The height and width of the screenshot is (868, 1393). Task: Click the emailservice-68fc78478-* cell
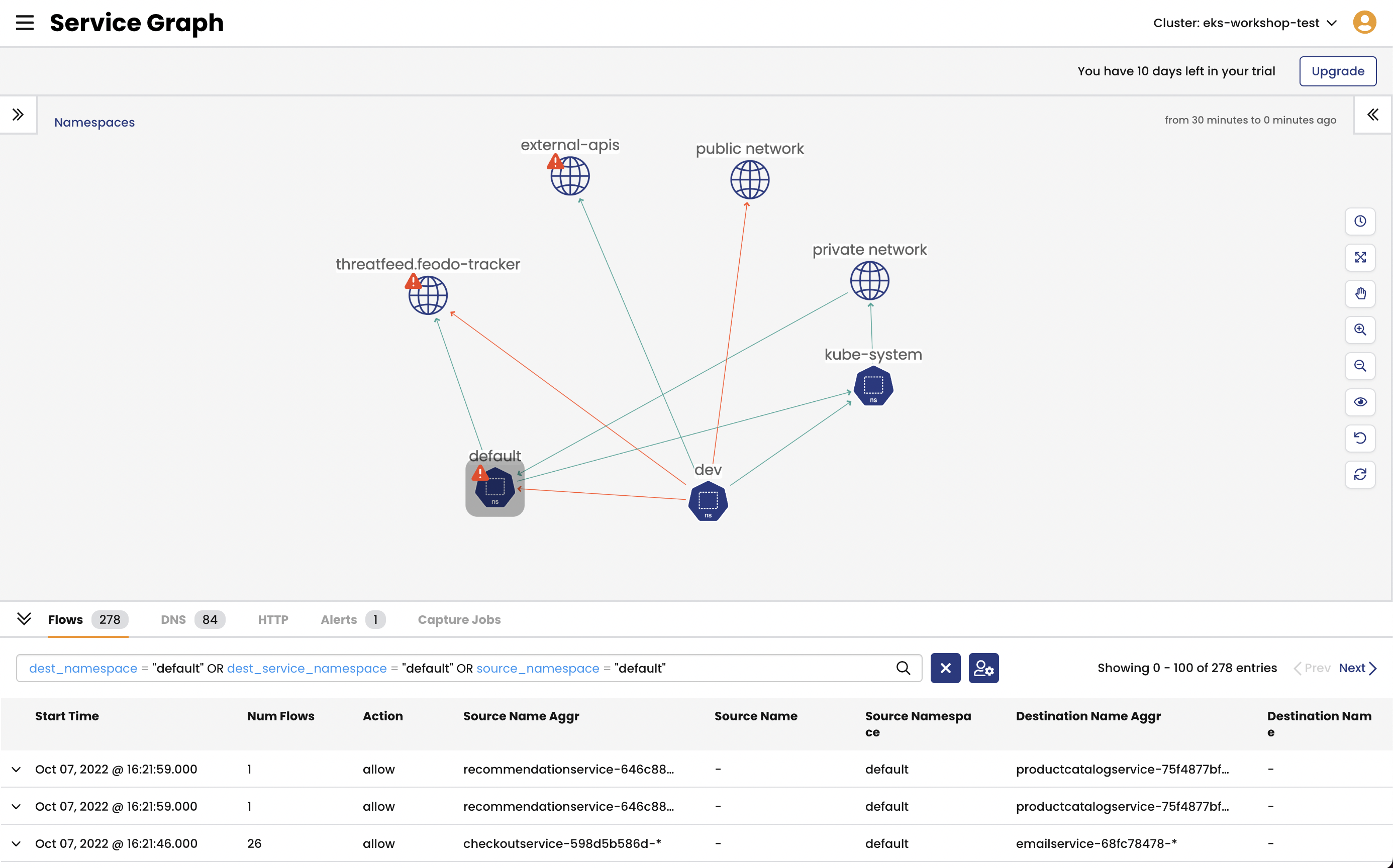click(1096, 844)
